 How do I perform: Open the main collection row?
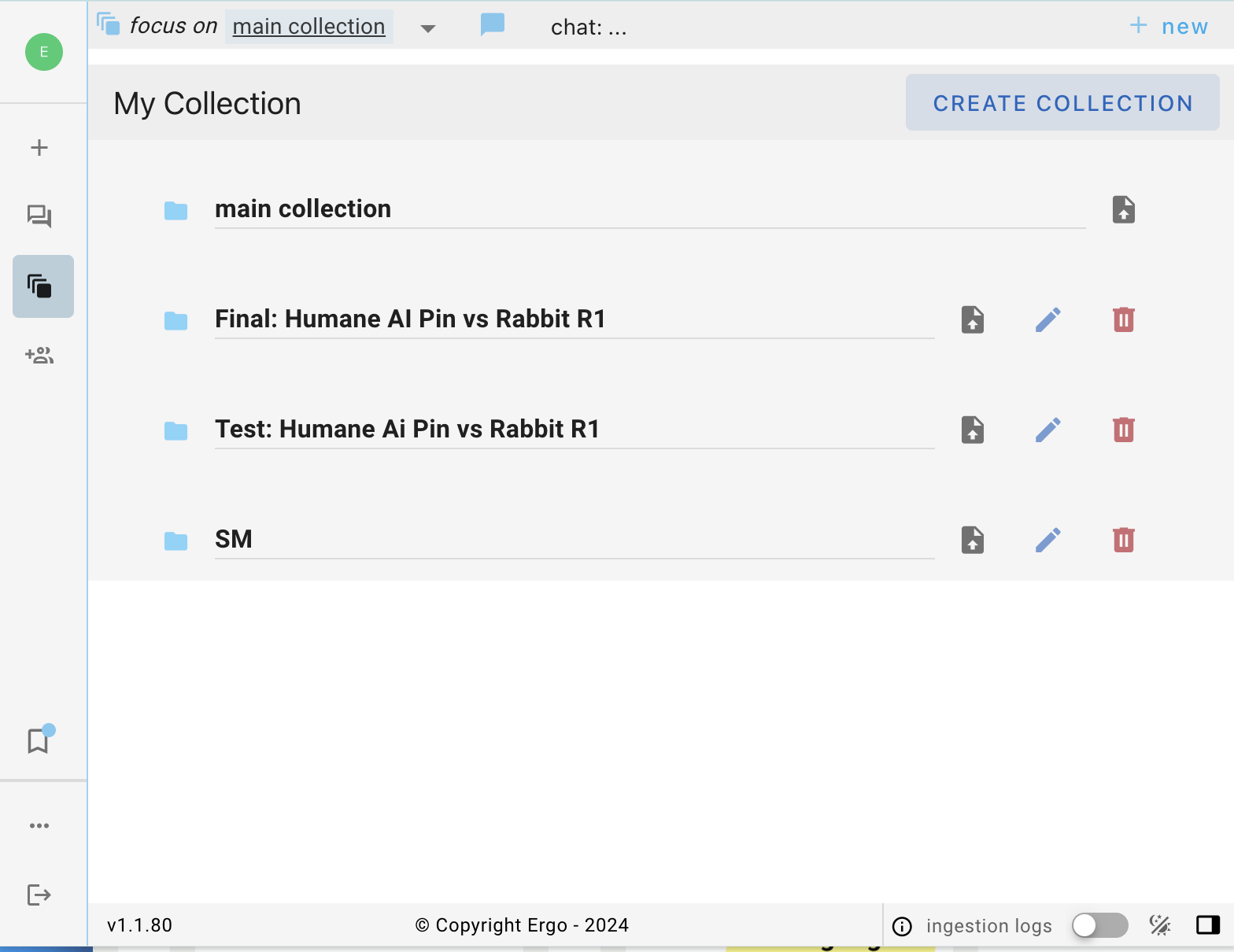point(650,209)
